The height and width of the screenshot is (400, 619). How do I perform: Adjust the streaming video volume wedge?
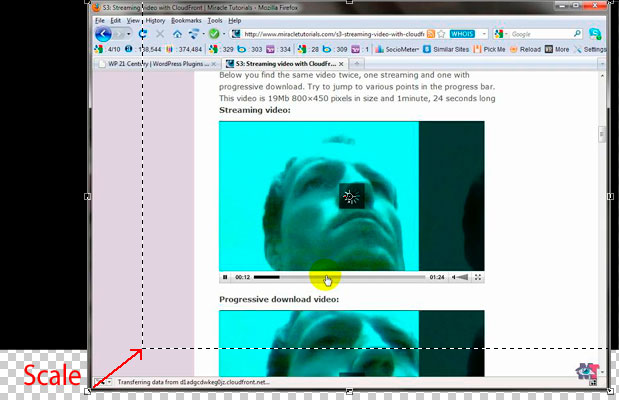(x=463, y=277)
